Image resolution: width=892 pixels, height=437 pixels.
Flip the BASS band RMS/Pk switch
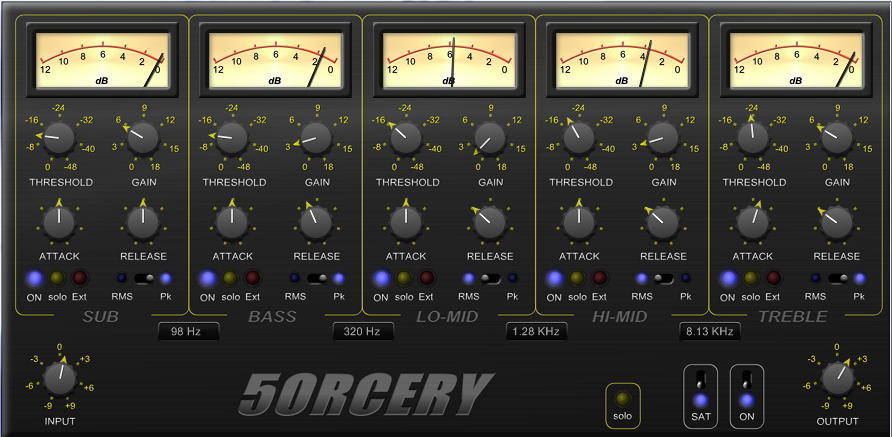coord(317,278)
